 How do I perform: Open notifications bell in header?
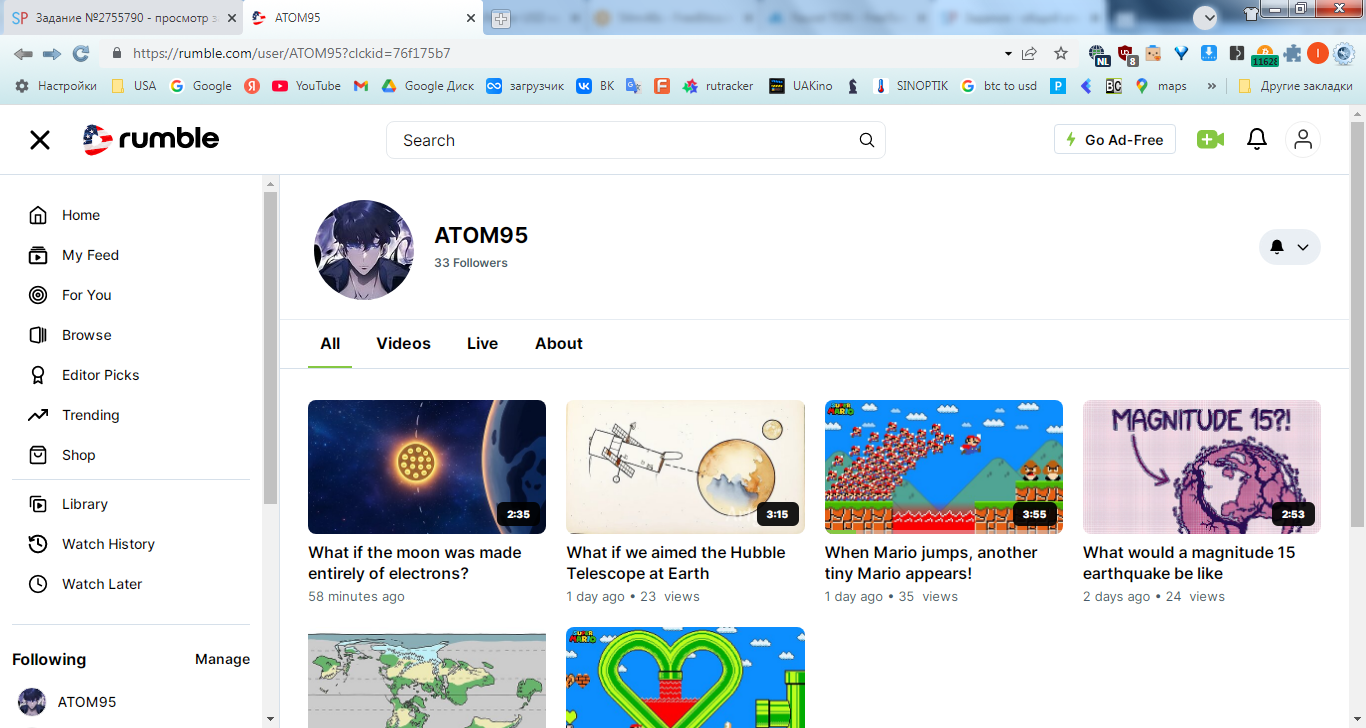(x=1257, y=140)
